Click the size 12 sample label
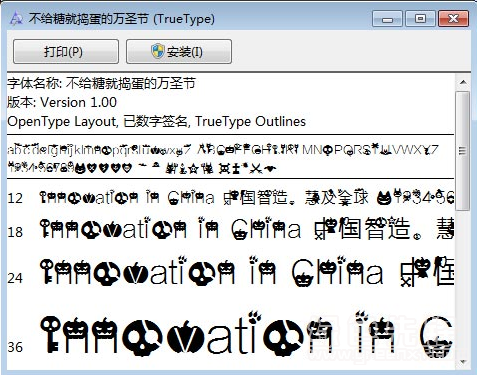 tap(15, 198)
